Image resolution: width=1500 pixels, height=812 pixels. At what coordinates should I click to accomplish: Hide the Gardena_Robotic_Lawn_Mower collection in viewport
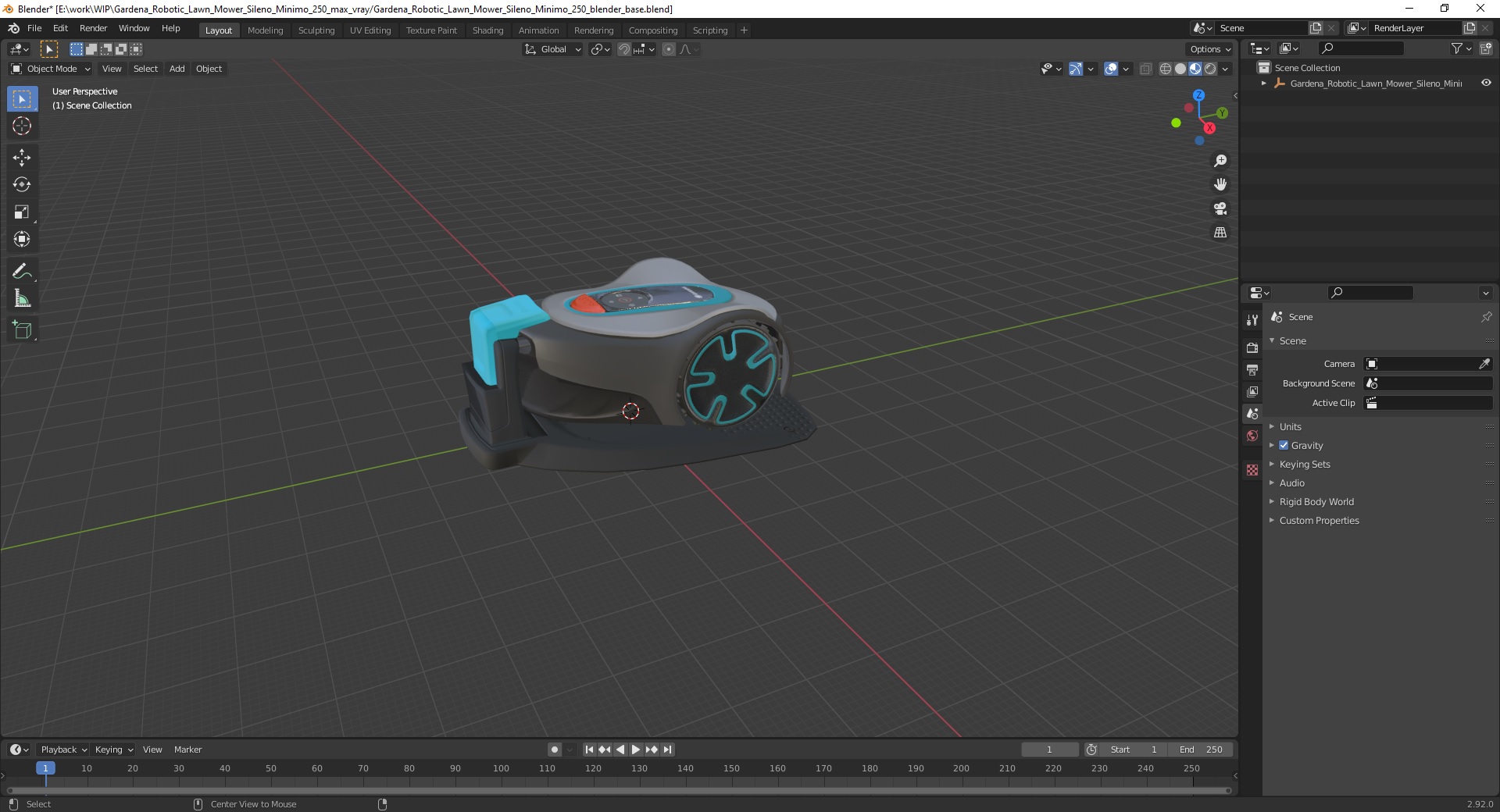[x=1486, y=83]
